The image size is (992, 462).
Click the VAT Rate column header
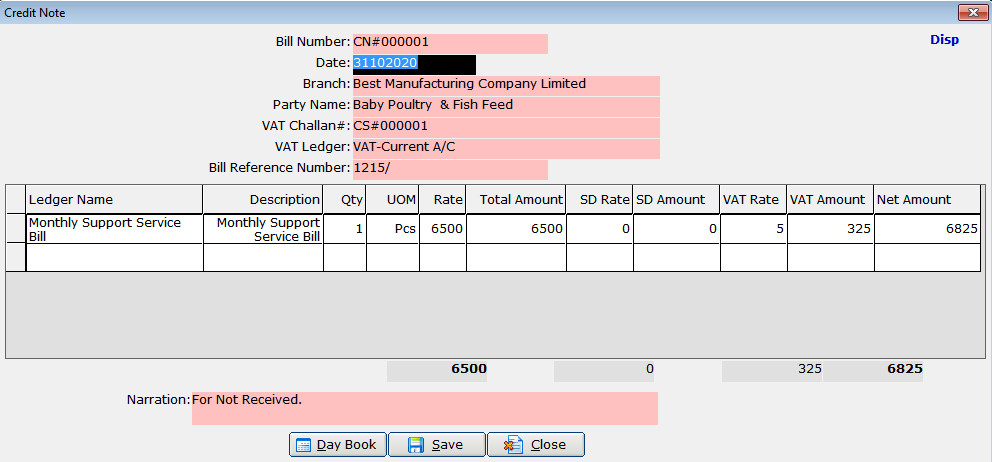(753, 200)
